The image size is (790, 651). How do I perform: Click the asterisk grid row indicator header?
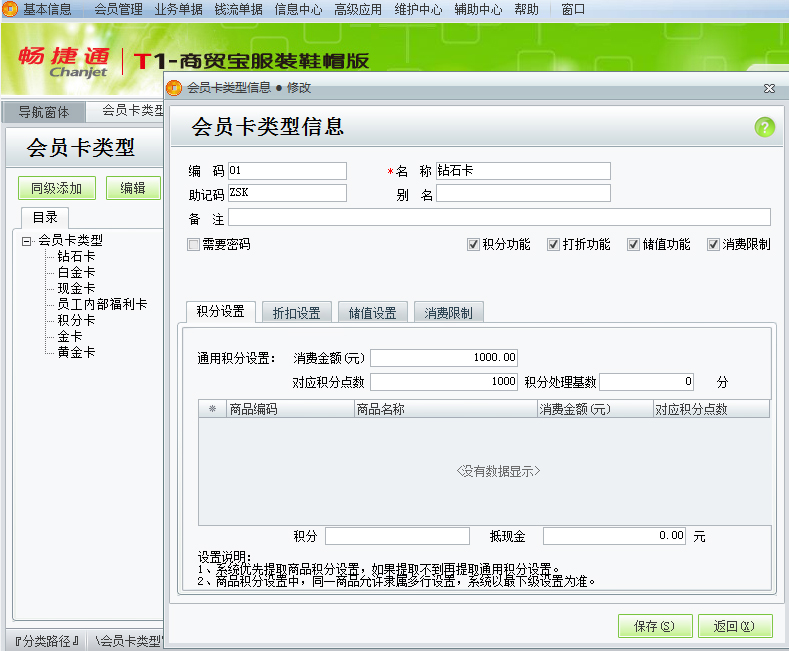(x=213, y=409)
